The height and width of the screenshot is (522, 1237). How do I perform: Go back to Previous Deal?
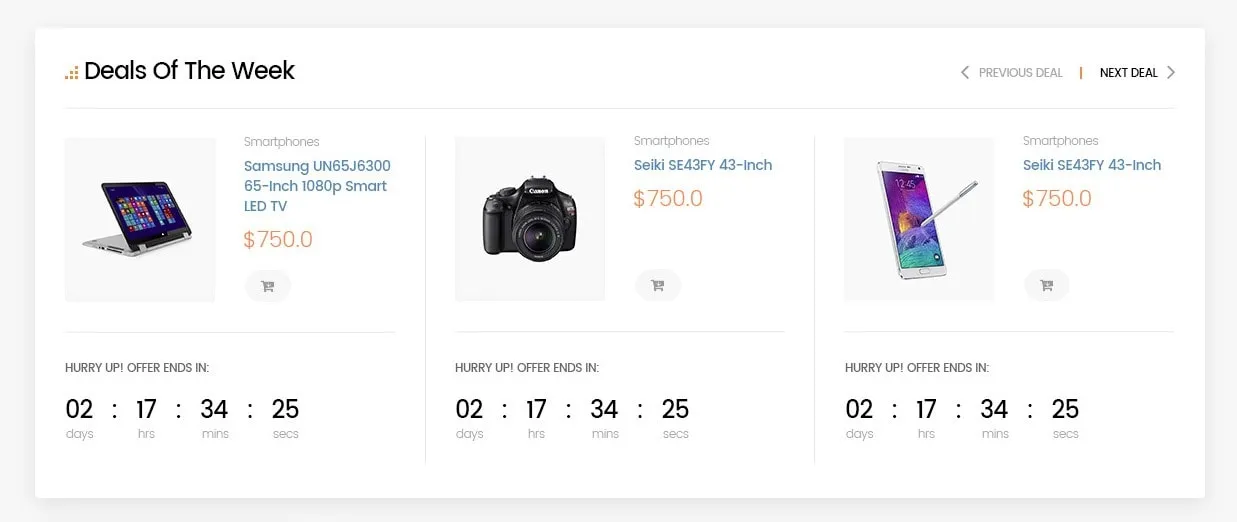(x=1020, y=73)
